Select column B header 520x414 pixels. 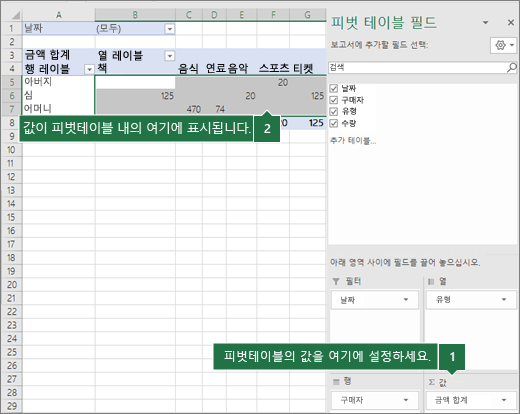point(135,15)
